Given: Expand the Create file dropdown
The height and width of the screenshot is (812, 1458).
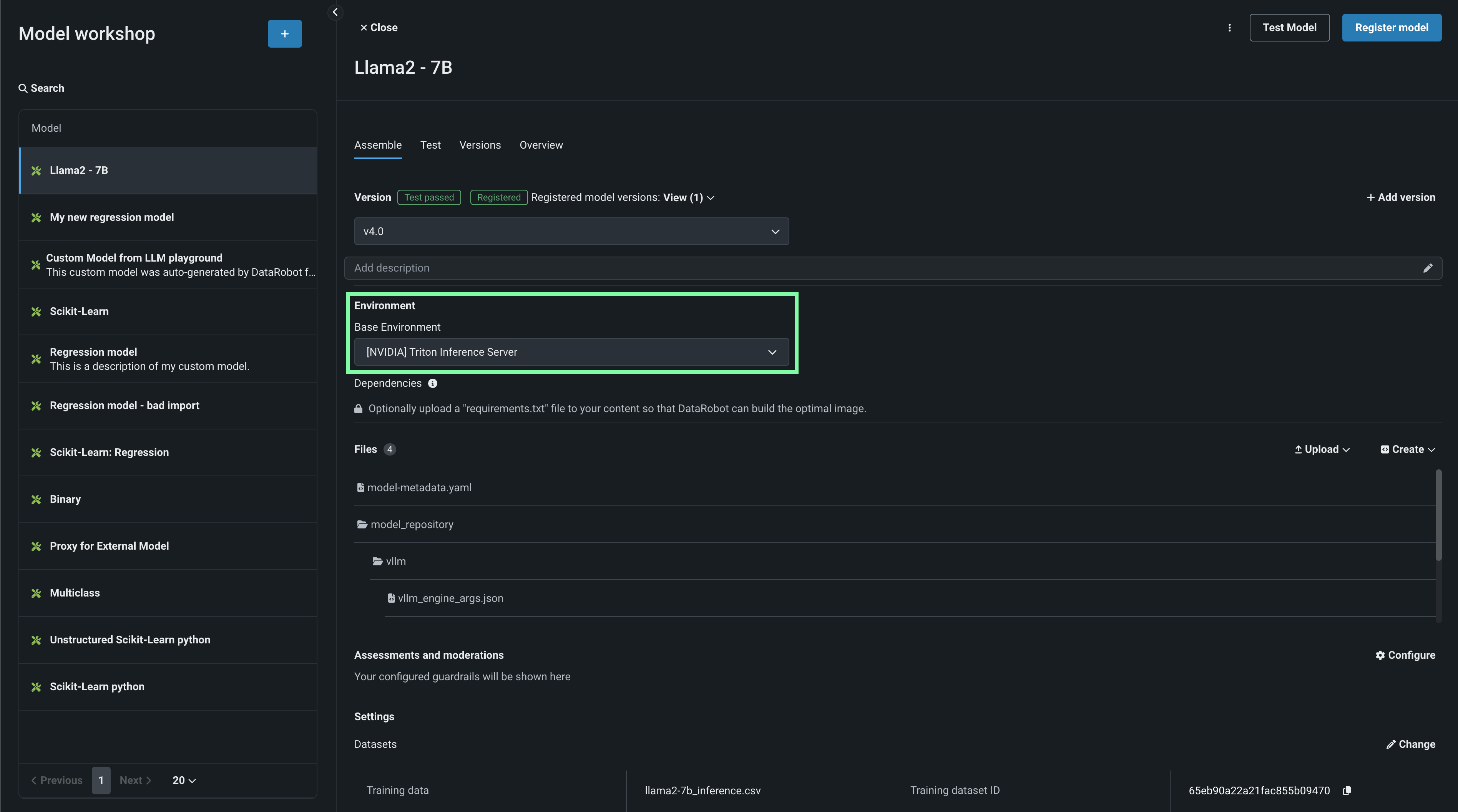Looking at the screenshot, I should click(x=1408, y=449).
